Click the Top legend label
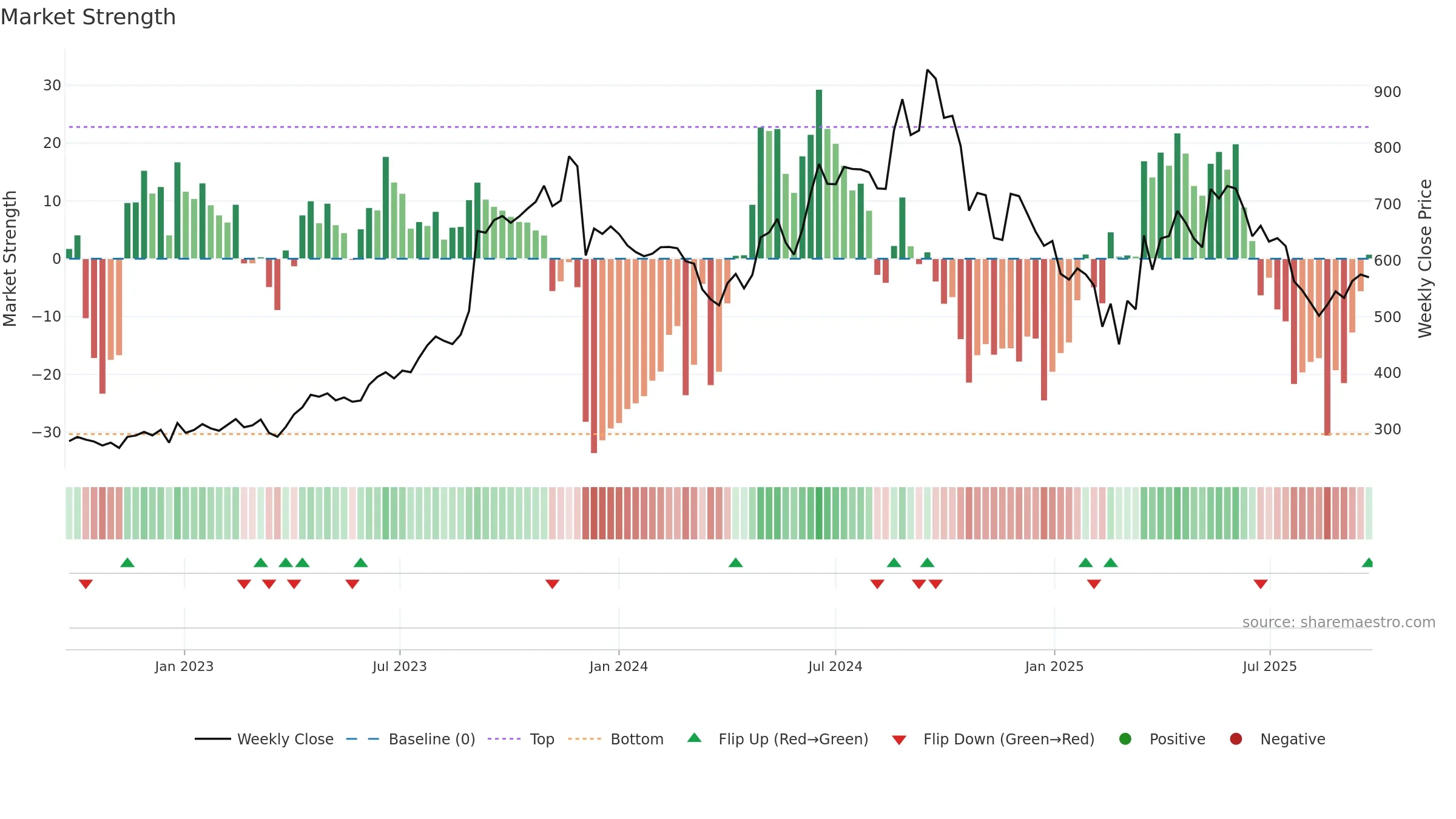Viewport: 1456px width, 819px height. [542, 739]
